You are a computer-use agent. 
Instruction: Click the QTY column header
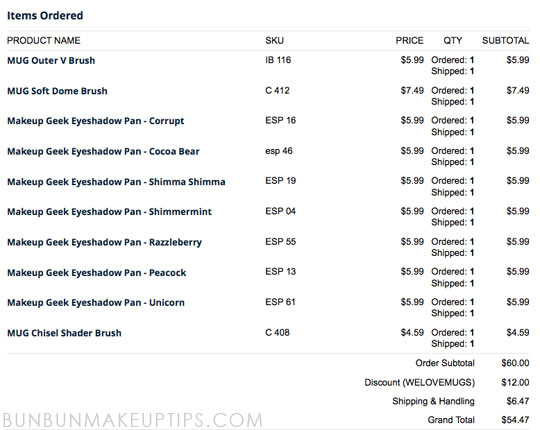[453, 41]
